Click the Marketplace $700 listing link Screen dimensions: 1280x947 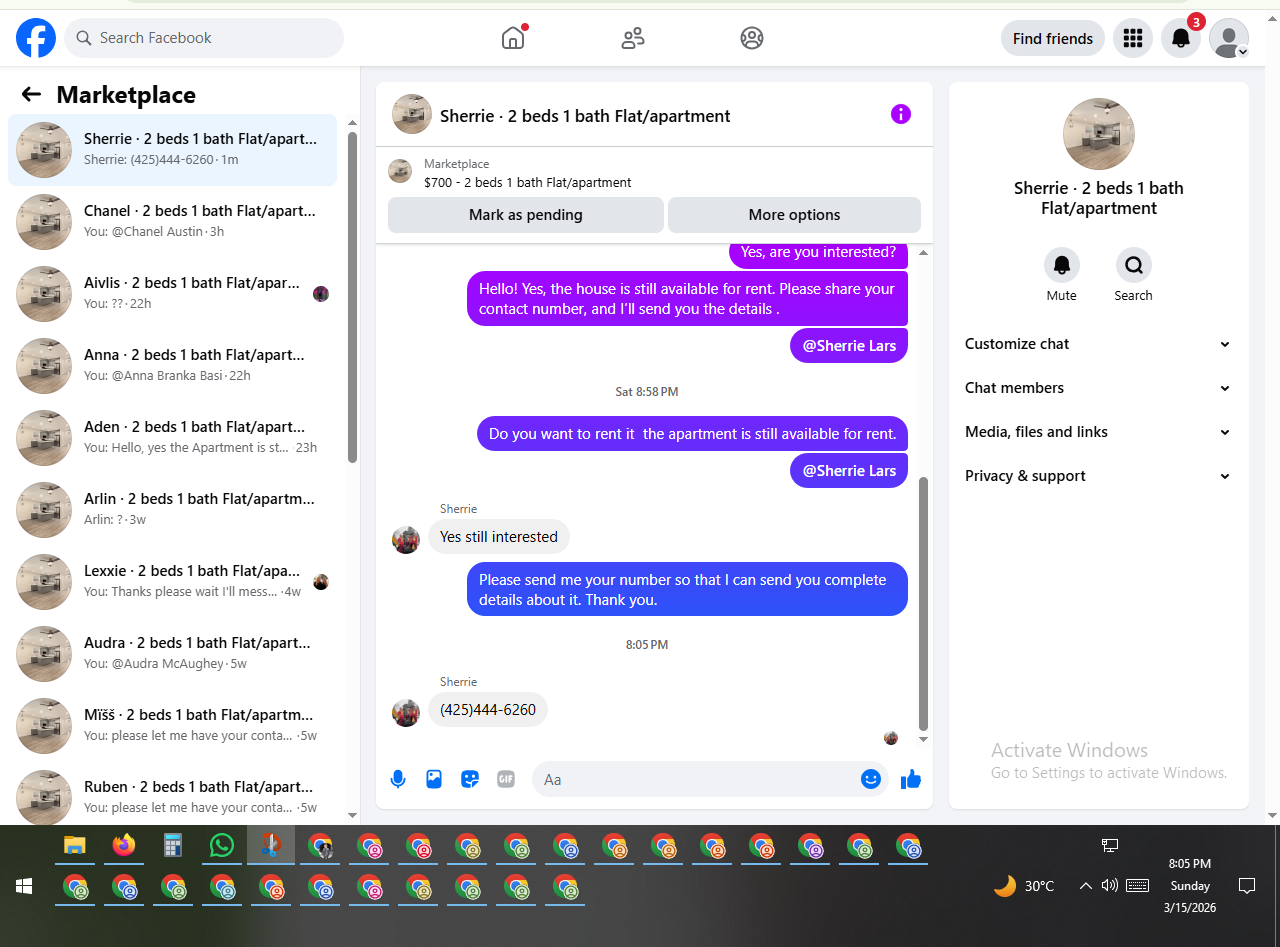pos(528,183)
